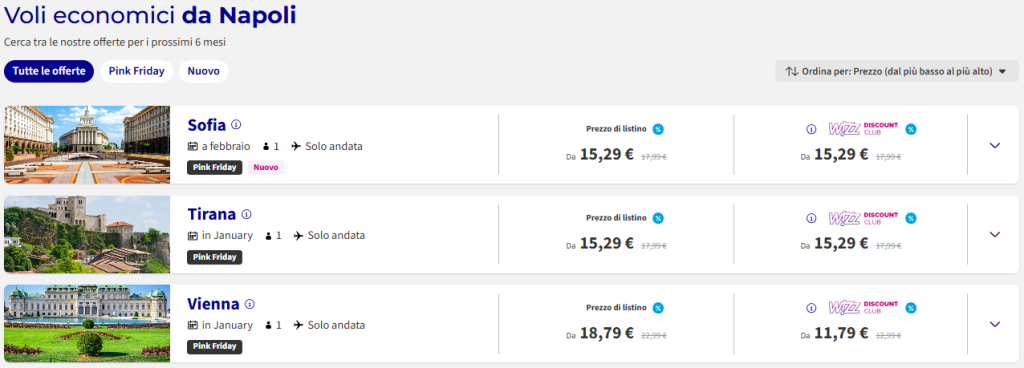Select the Nuovo filter tab
Image resolution: width=1024 pixels, height=368 pixels.
(204, 71)
